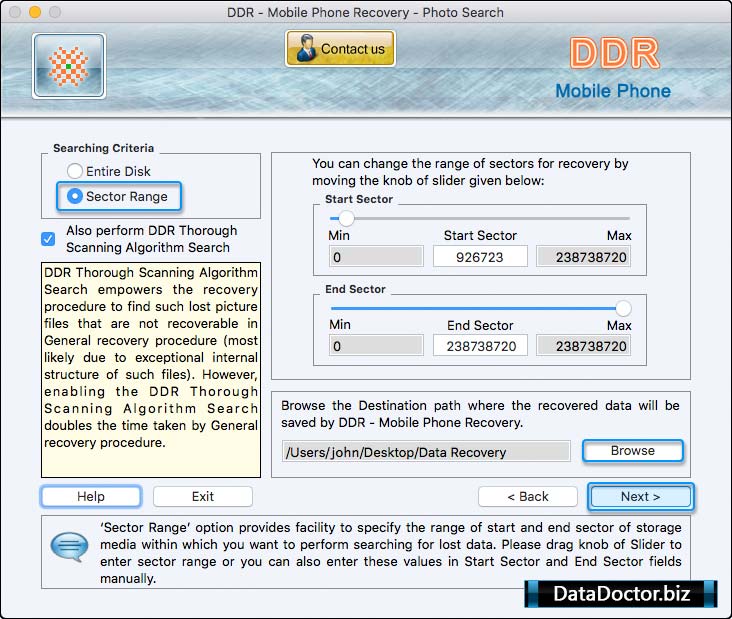Click the End Sector Min field

(376, 346)
